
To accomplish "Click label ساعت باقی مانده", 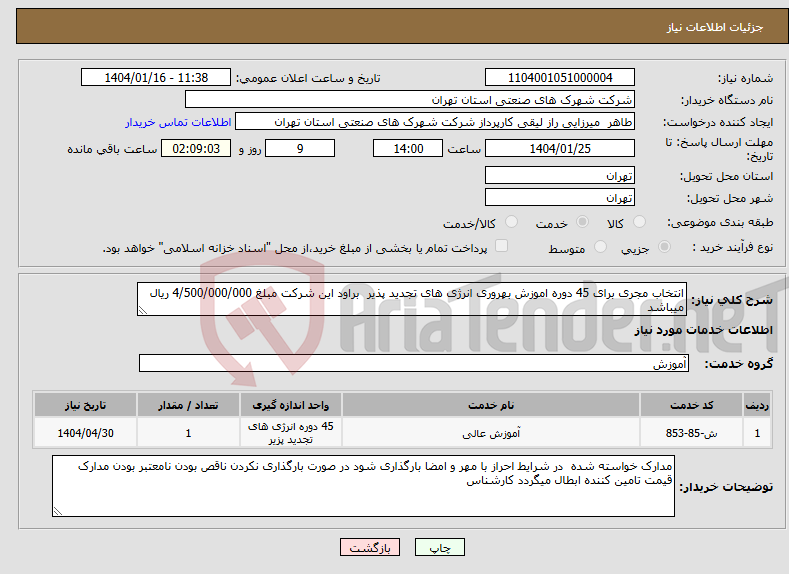I will (x=112, y=149).
